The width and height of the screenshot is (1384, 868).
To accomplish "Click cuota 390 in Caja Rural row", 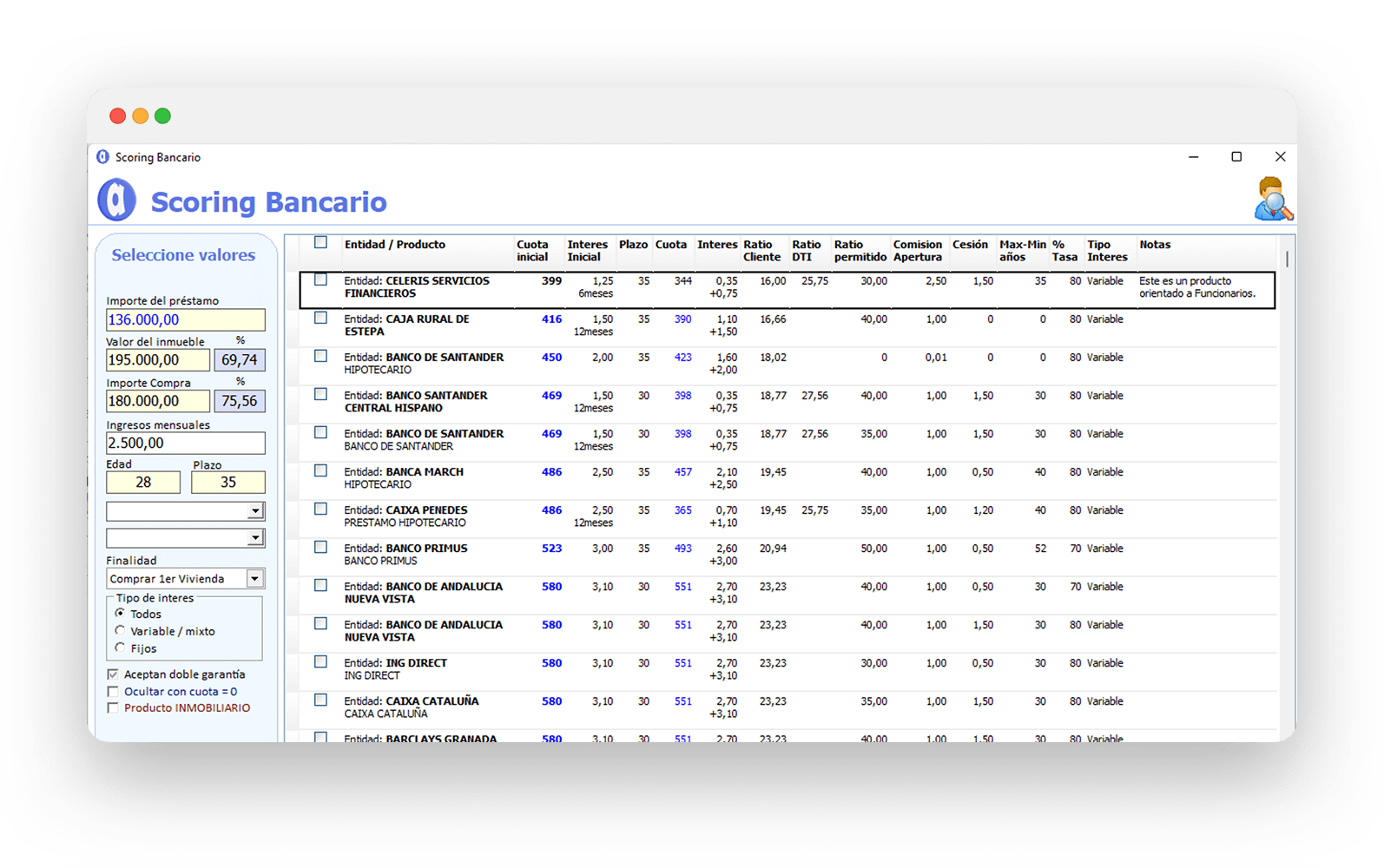I will pos(683,319).
